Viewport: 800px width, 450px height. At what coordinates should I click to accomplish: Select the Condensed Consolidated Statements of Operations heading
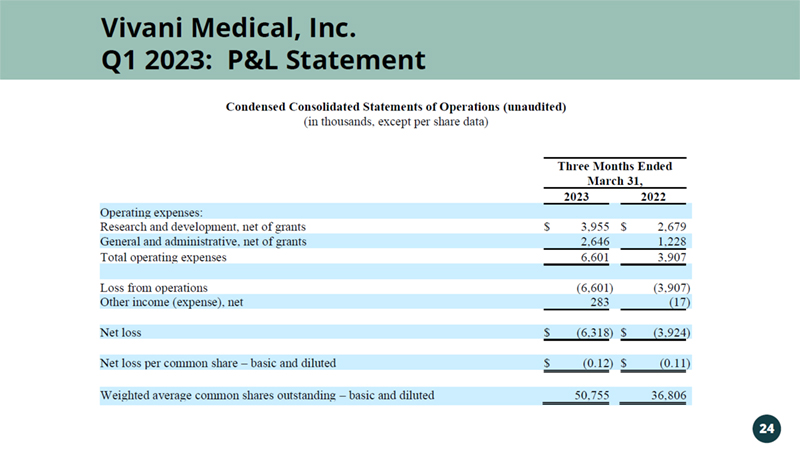pos(396,107)
